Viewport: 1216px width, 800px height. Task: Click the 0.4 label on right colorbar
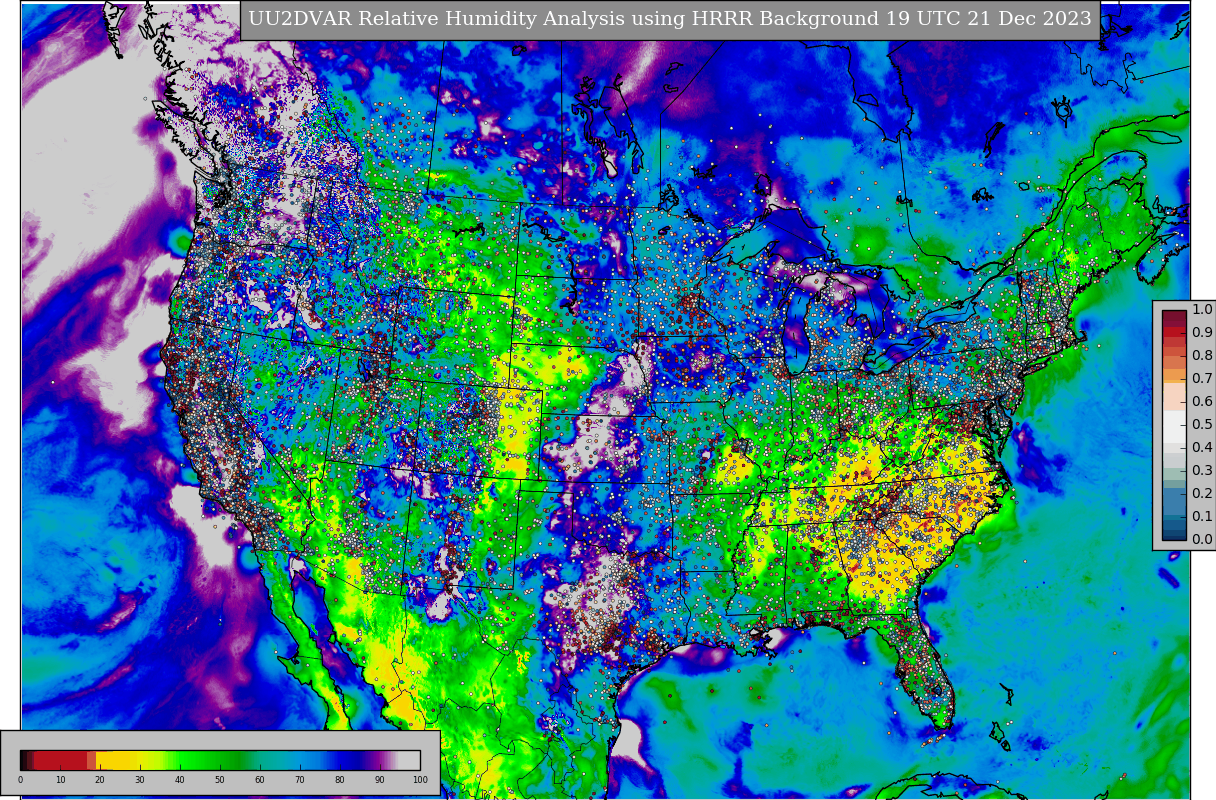(1202, 448)
